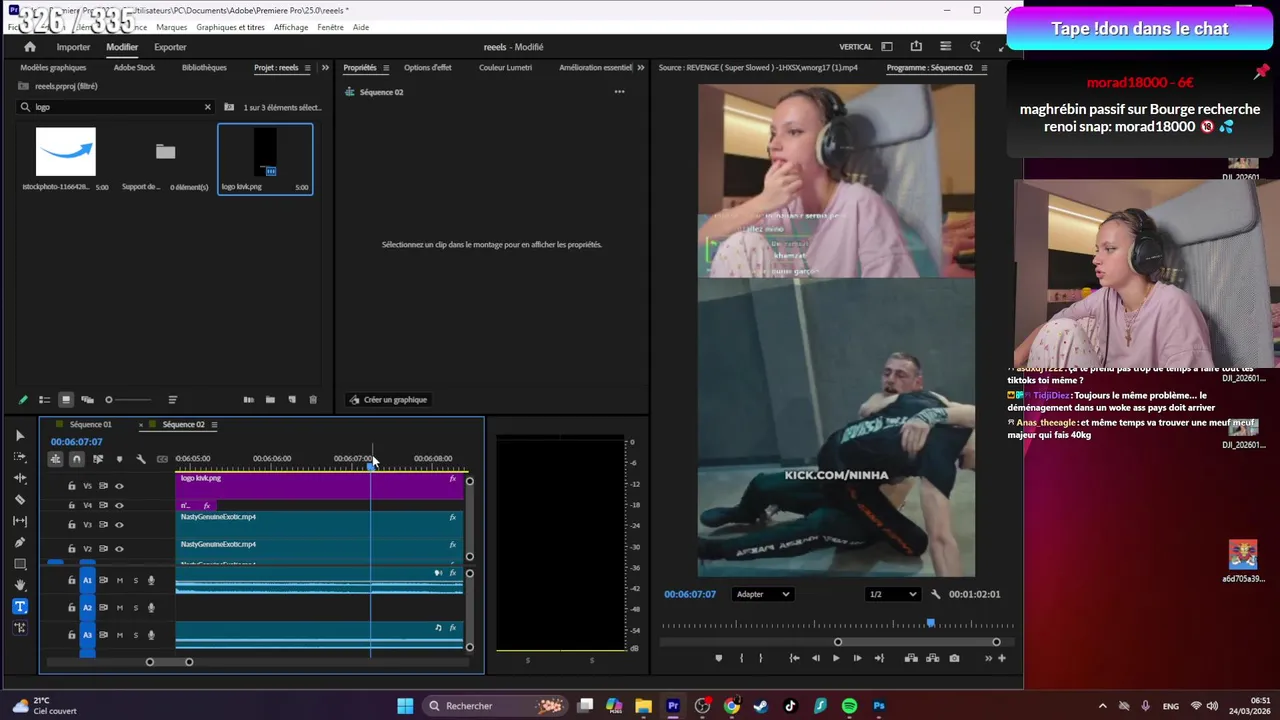Select the Hand tool

(19, 585)
